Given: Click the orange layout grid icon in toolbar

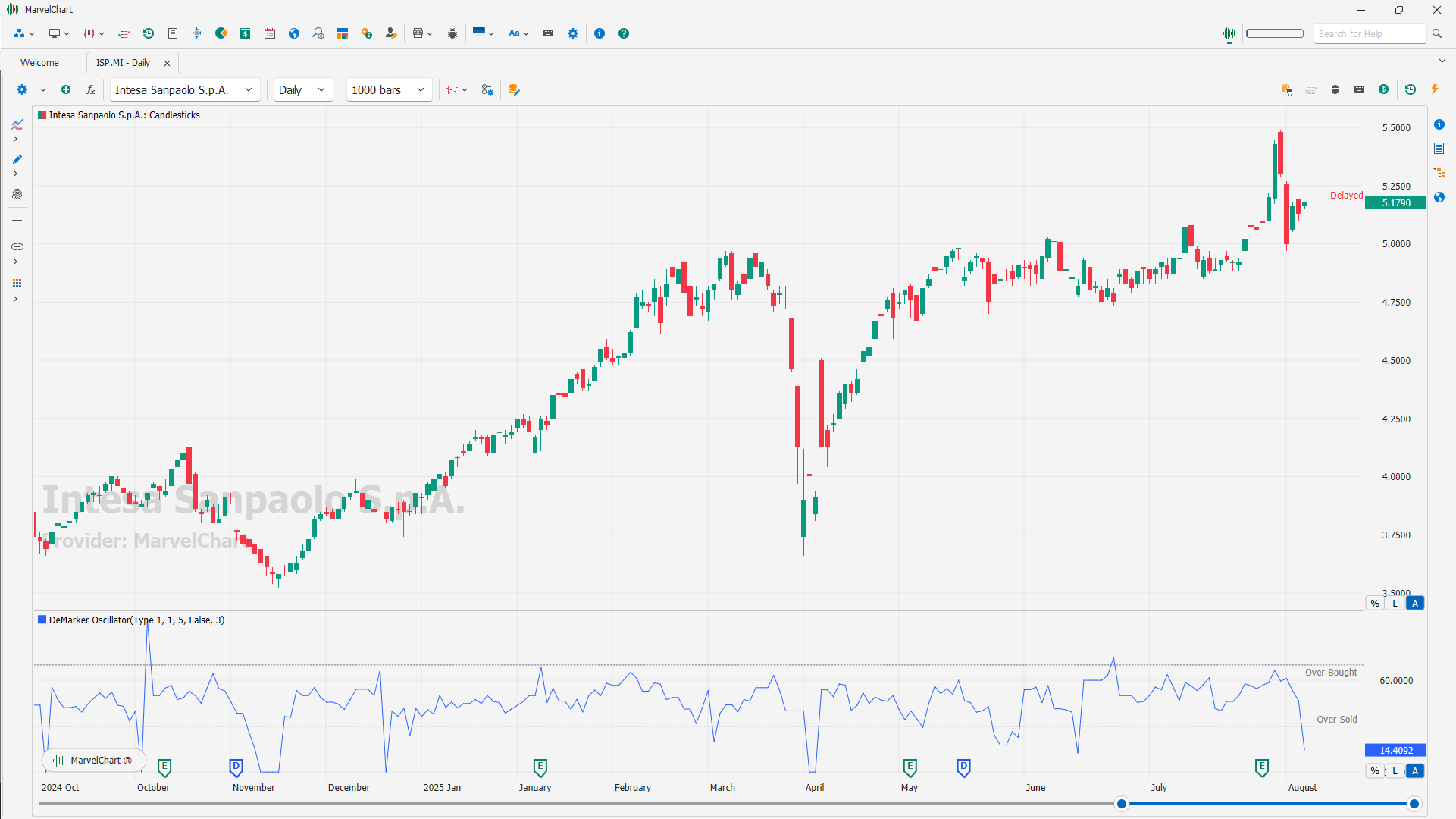Looking at the screenshot, I should [343, 33].
